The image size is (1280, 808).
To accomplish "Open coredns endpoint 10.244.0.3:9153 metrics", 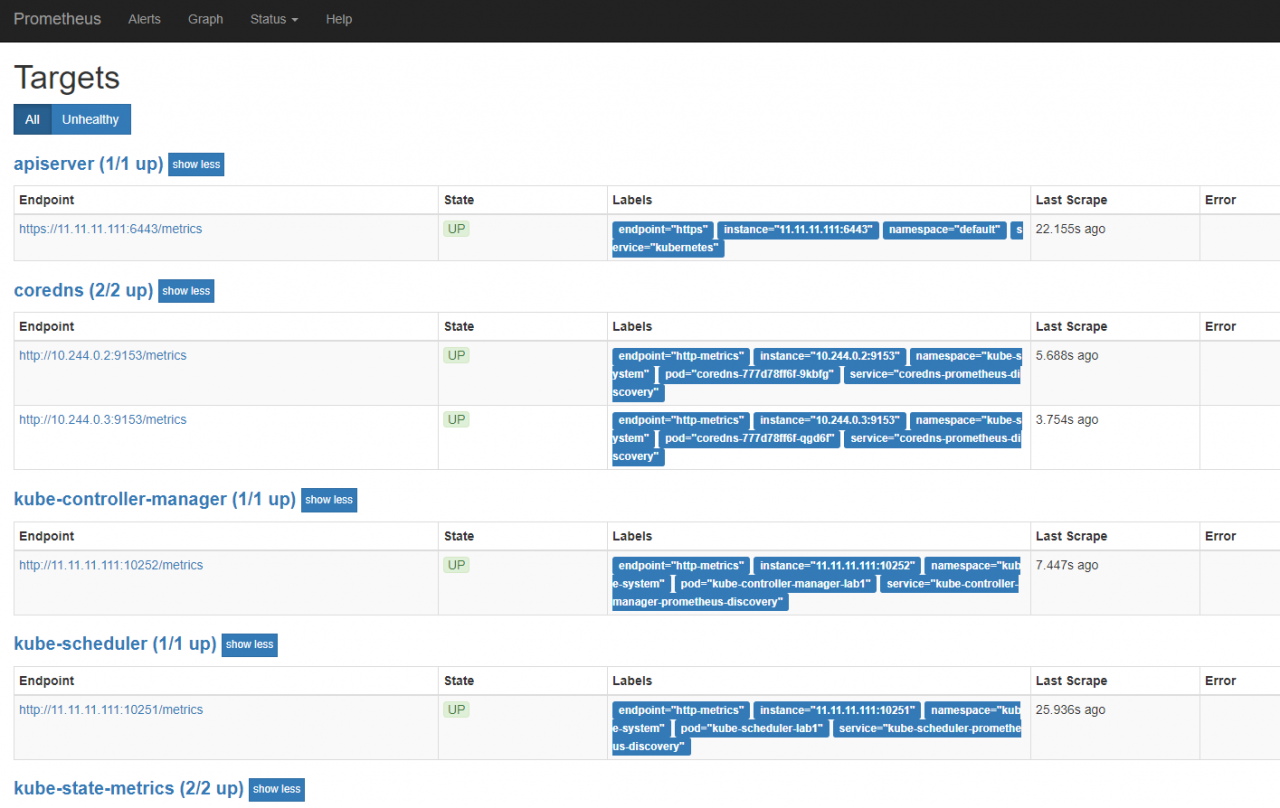I will pos(102,420).
